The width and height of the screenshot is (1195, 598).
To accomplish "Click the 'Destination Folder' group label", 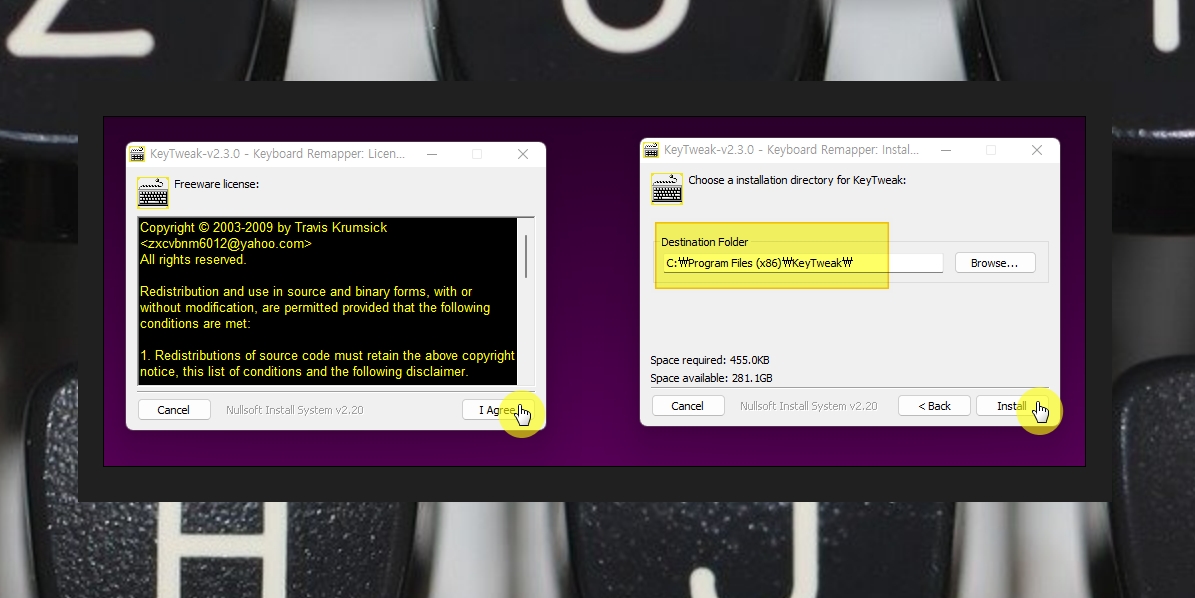I will point(704,242).
